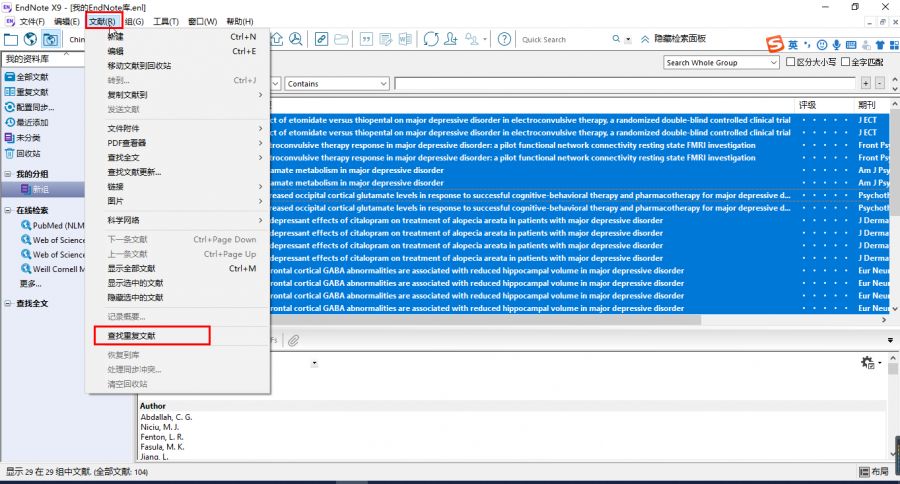Enable the 全字匹配 checkbox
The image size is (900, 484).
tap(845, 61)
